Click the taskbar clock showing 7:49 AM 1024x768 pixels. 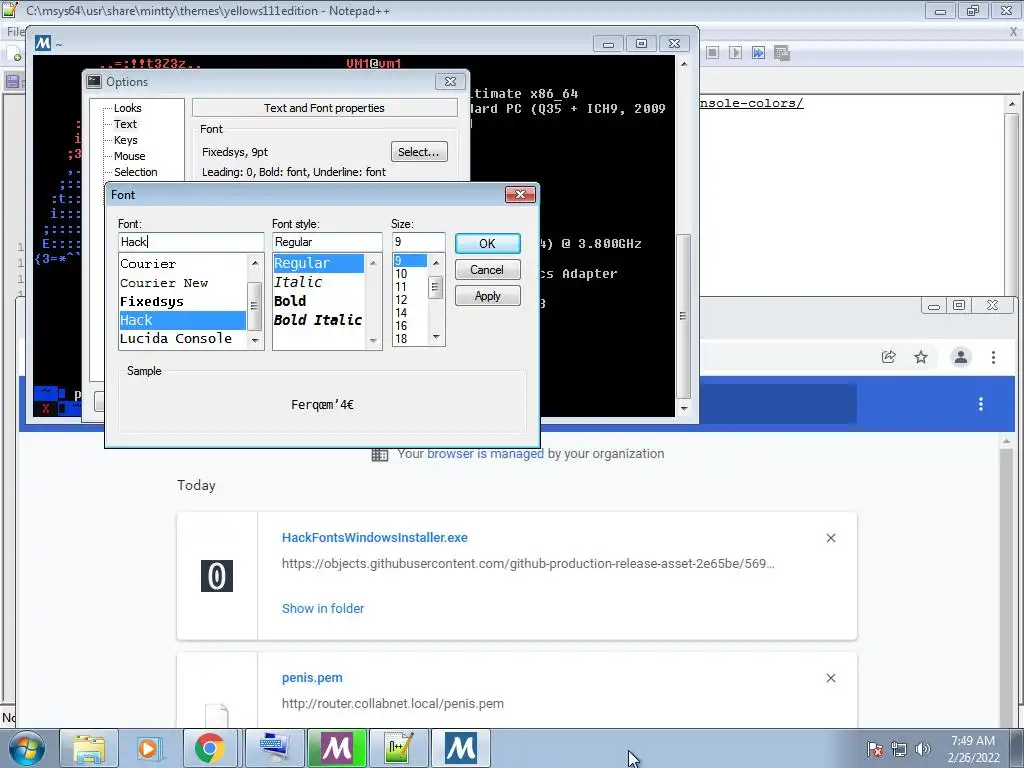pyautogui.click(x=973, y=749)
